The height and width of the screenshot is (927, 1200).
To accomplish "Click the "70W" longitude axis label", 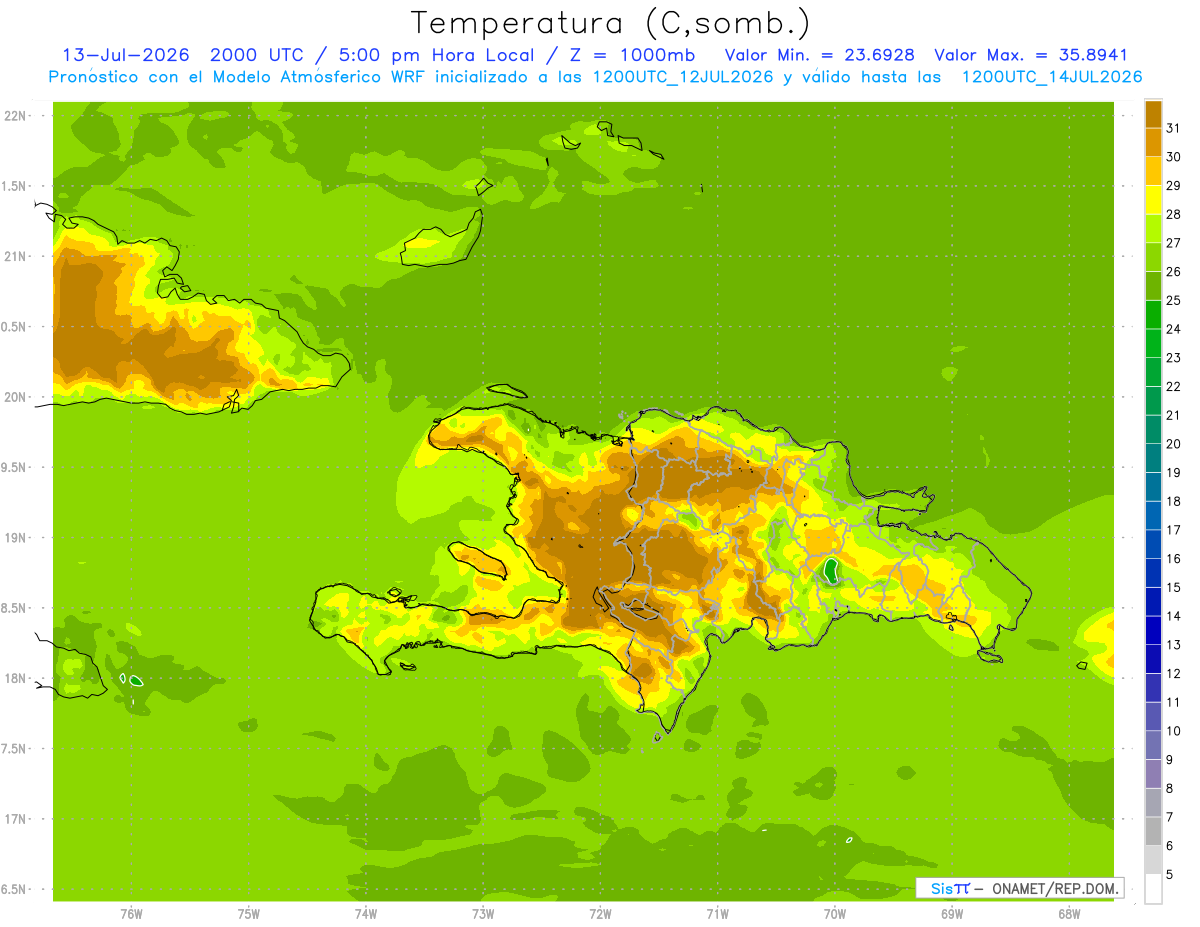I will point(835,913).
